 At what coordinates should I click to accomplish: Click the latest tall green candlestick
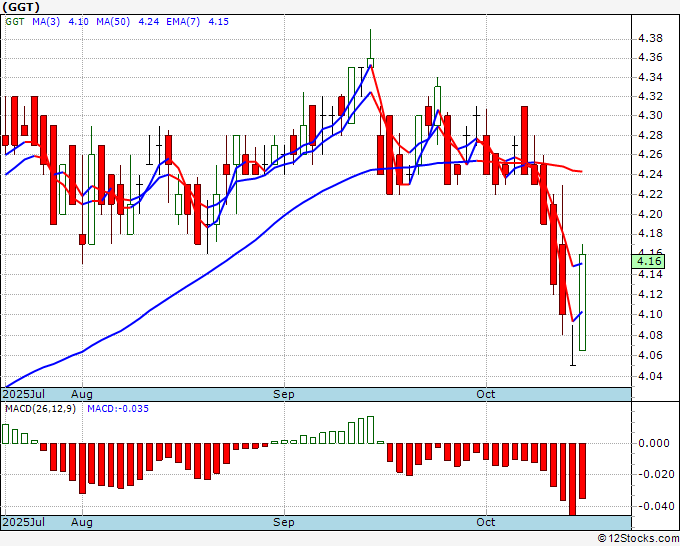point(582,302)
